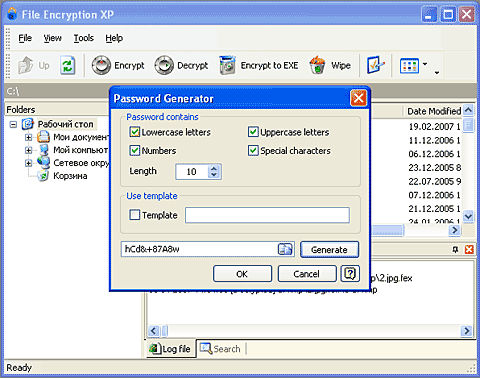Toggle the Numbers checkbox
480x378 pixels.
(x=135, y=150)
